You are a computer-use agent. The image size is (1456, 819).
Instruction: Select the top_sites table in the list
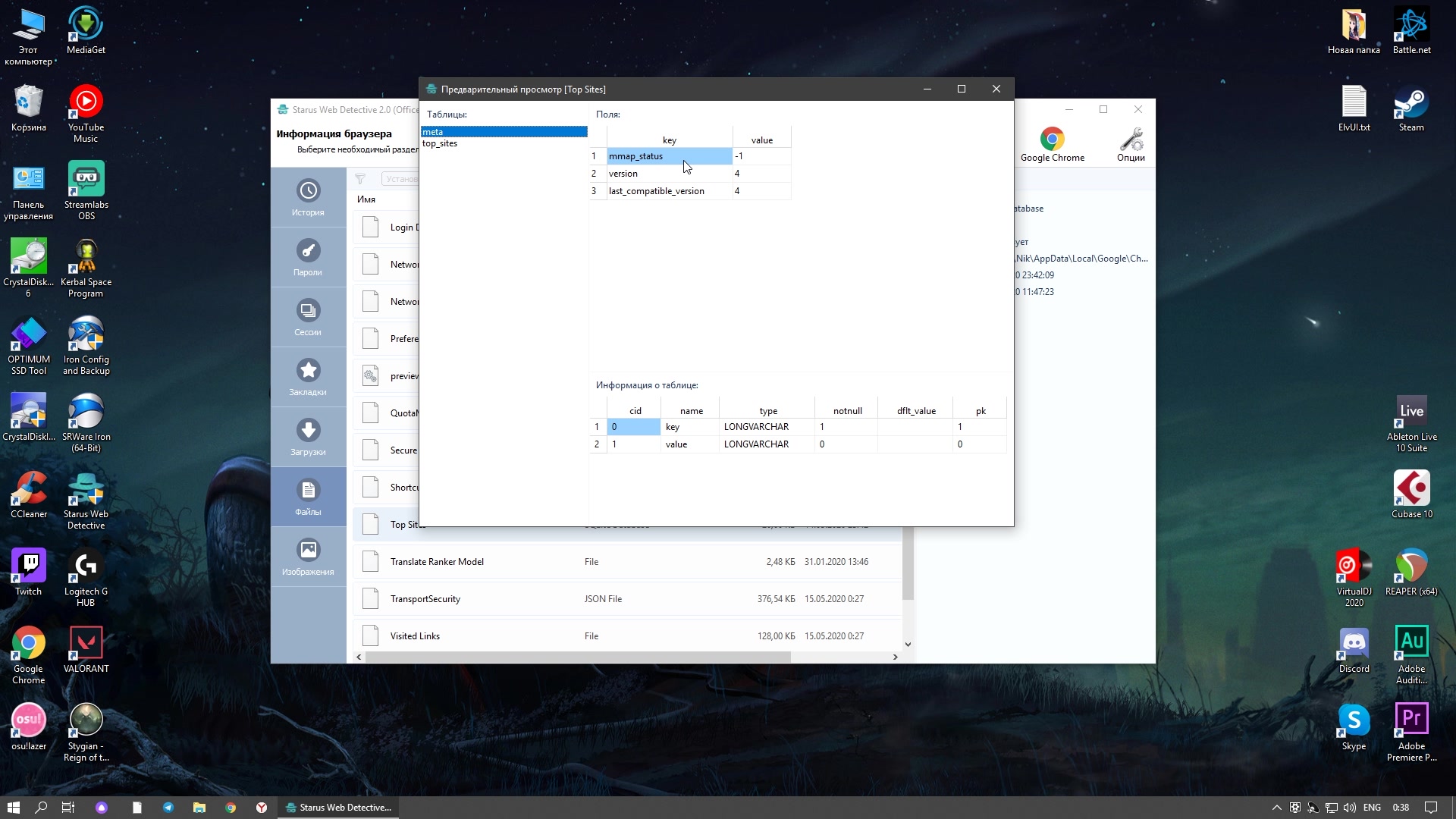[441, 142]
